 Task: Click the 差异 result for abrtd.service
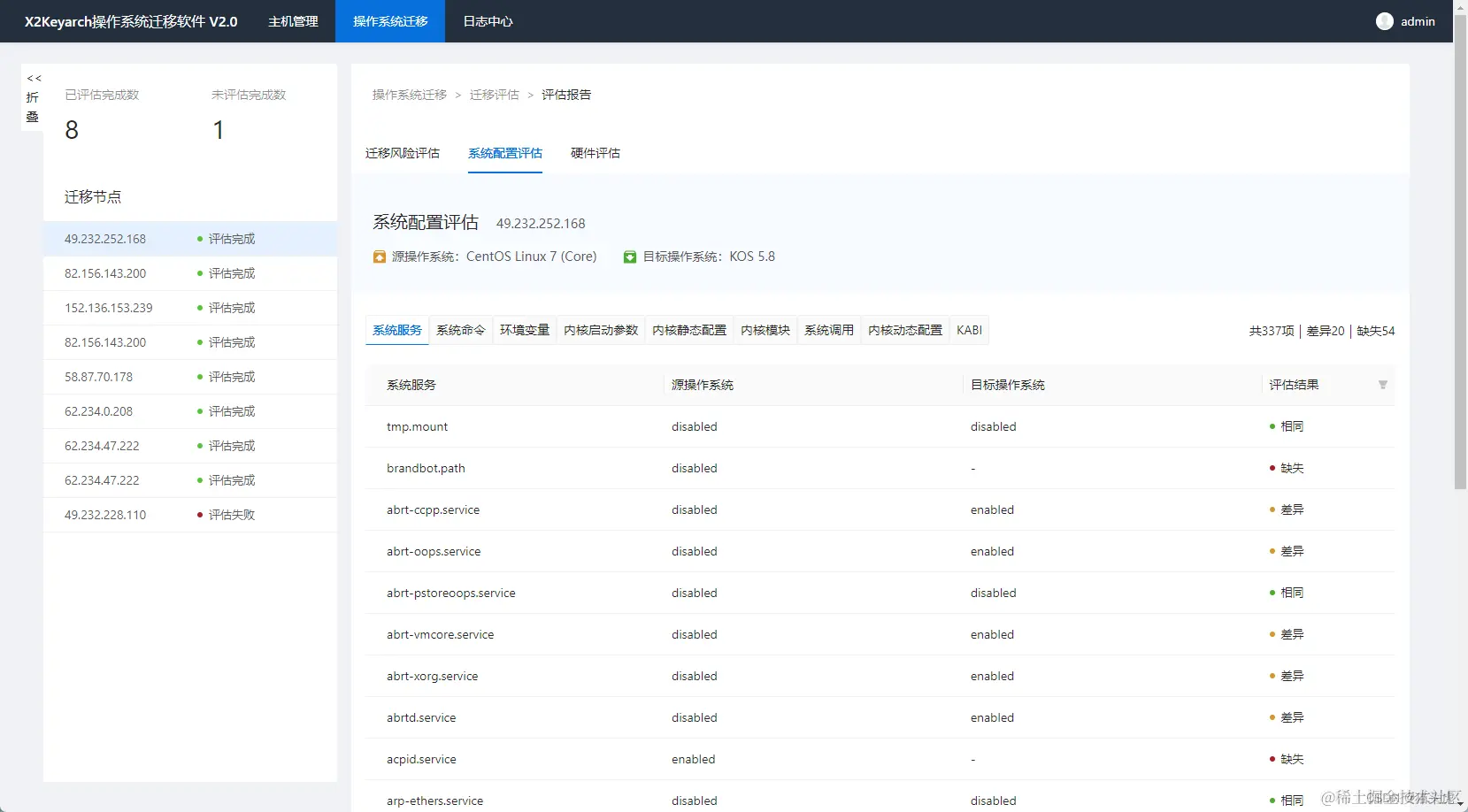pyautogui.click(x=1292, y=717)
